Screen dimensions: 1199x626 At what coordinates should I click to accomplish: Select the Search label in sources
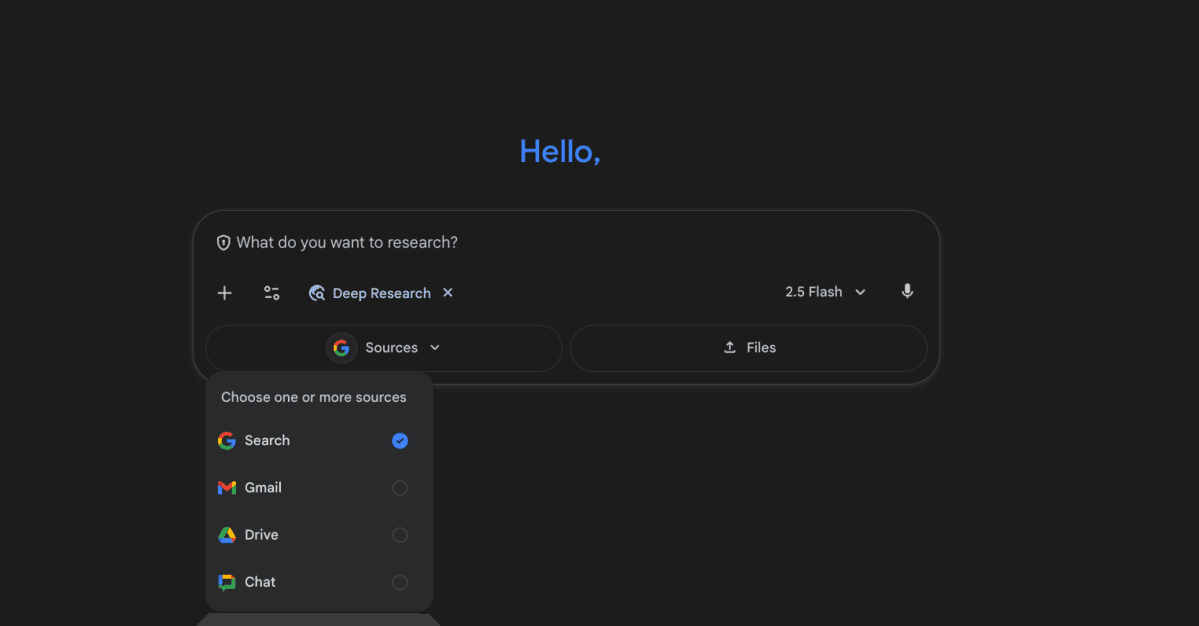(x=267, y=441)
